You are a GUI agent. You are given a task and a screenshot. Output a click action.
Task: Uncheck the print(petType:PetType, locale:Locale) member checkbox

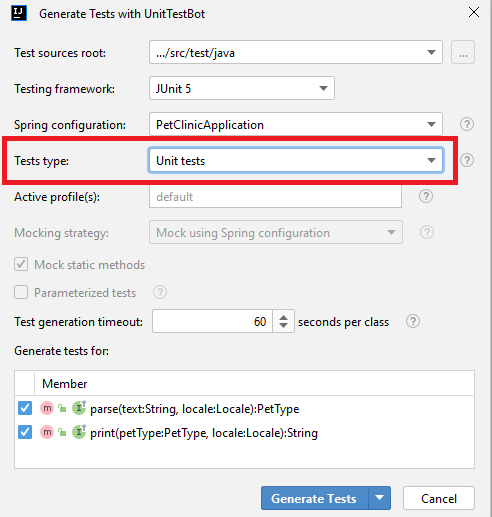25,432
